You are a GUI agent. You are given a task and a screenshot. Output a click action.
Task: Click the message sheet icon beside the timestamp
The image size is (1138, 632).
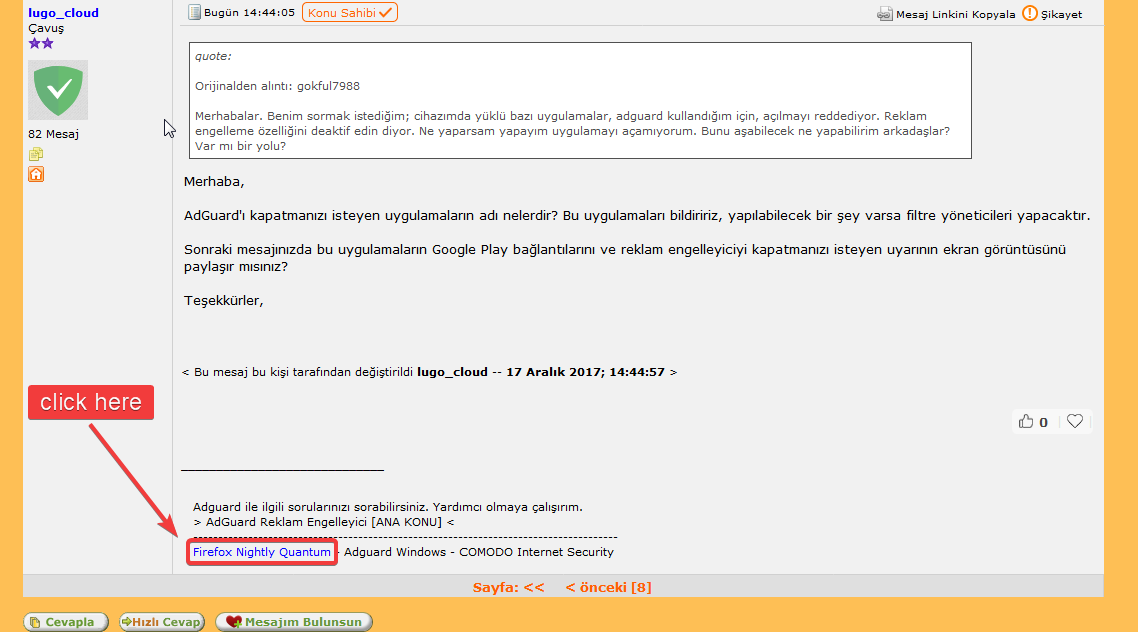[x=192, y=12]
